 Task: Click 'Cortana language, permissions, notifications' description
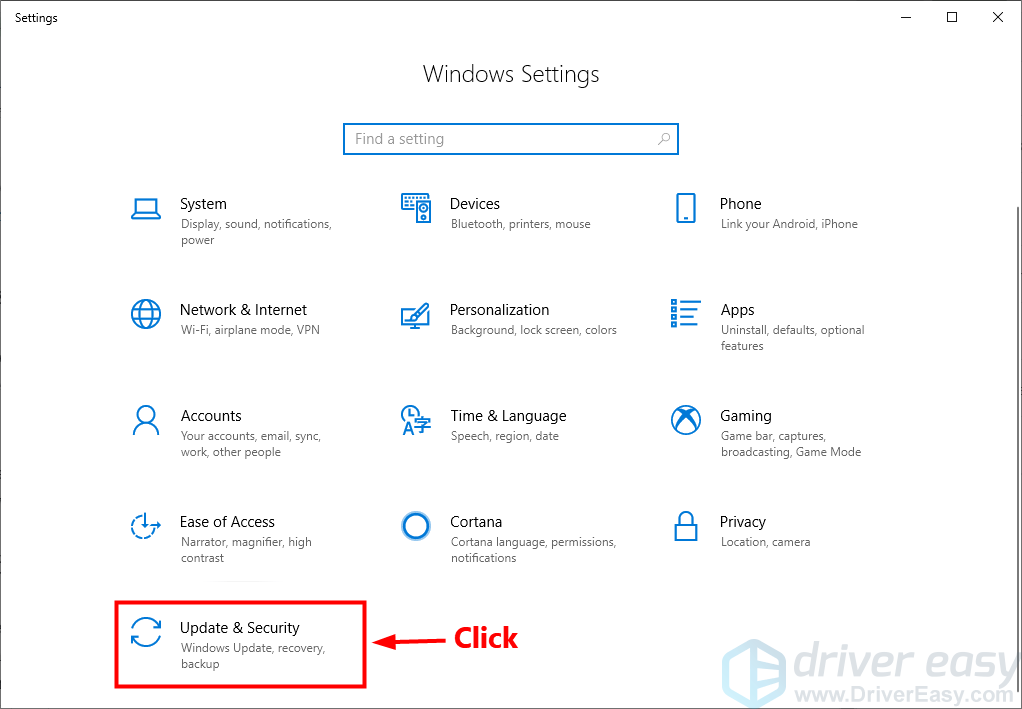click(x=533, y=550)
